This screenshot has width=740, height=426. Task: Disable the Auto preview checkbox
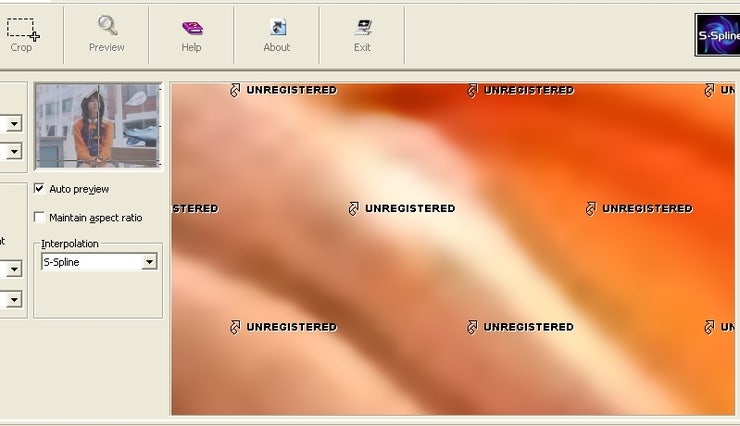point(40,188)
